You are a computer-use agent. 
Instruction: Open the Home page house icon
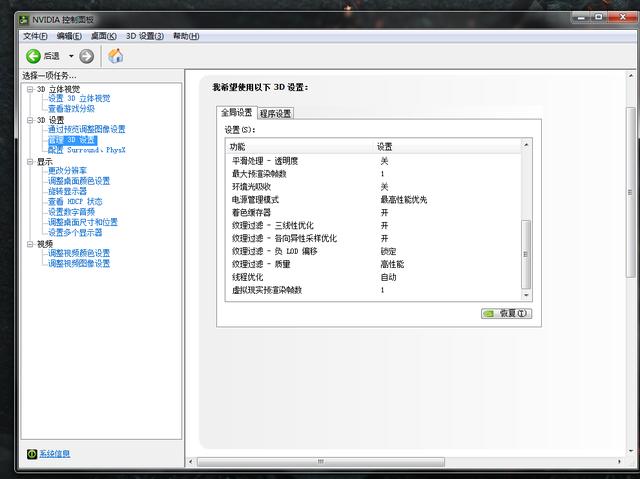[116, 56]
